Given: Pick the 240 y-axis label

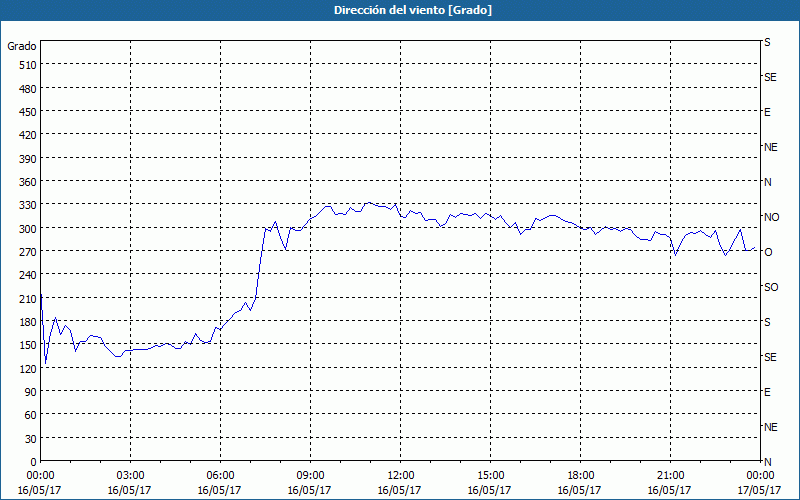Looking at the screenshot, I should click(x=28, y=276).
